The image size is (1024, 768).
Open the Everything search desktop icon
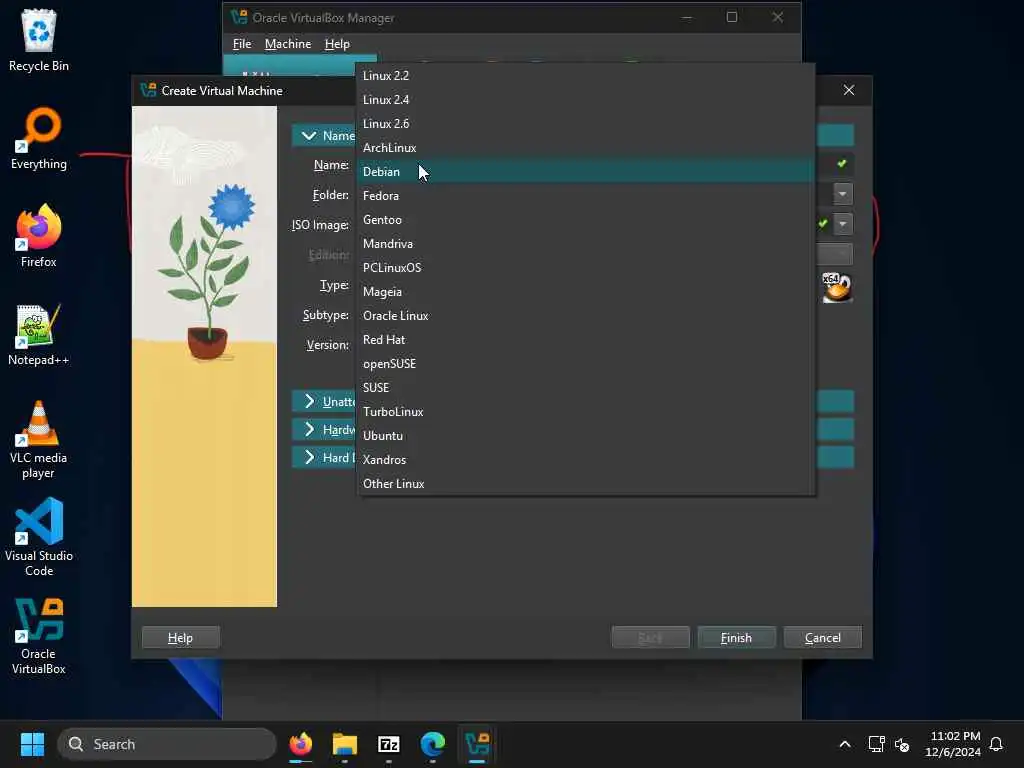pyautogui.click(x=39, y=138)
